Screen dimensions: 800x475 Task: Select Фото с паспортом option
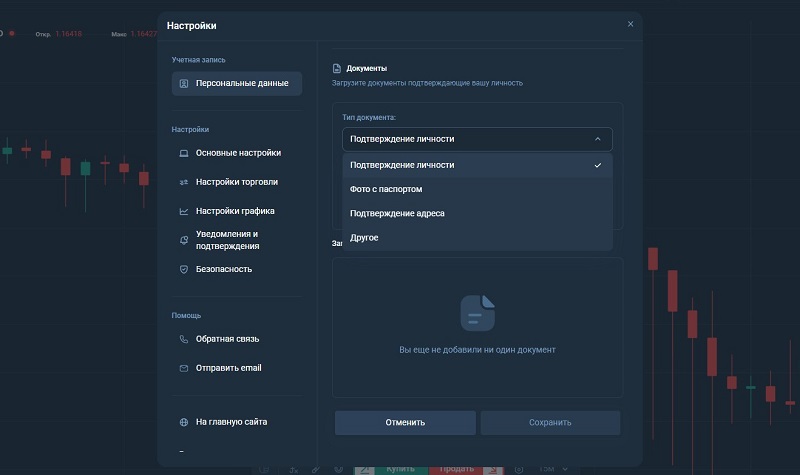pyautogui.click(x=477, y=189)
